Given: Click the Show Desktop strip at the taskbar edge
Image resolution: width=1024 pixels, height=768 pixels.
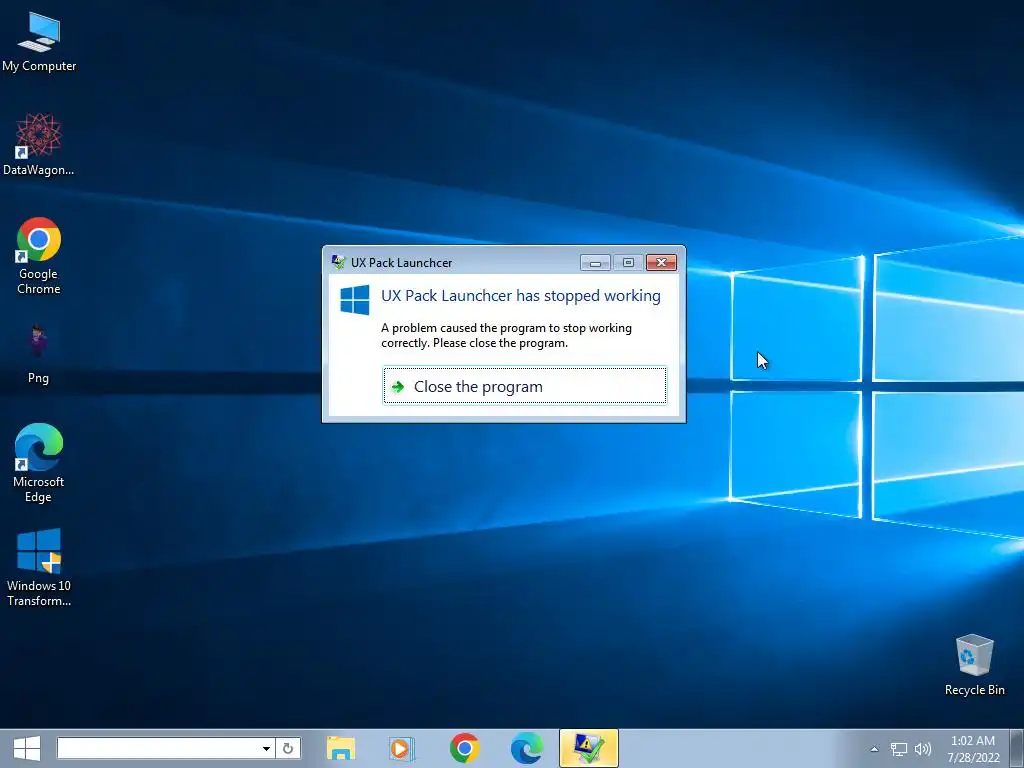Looking at the screenshot, I should tap(1019, 748).
